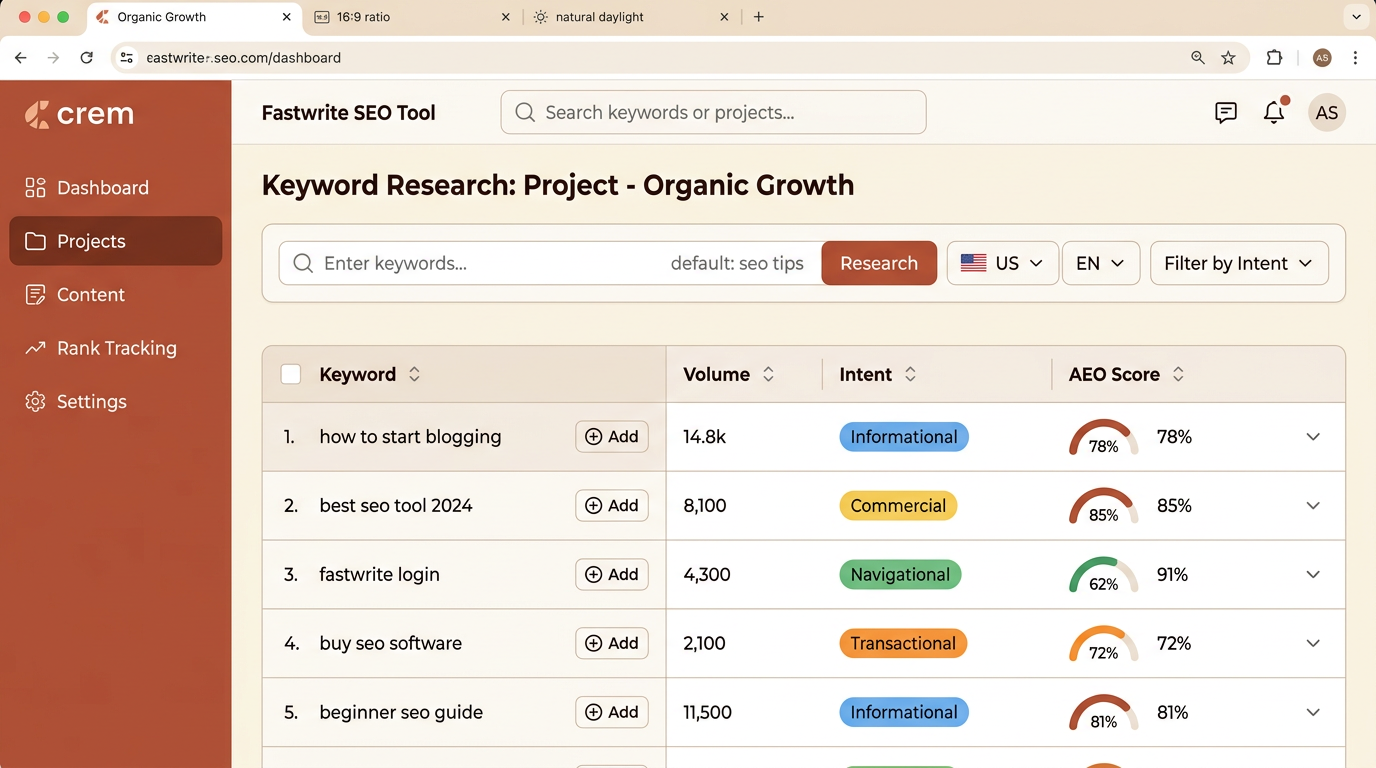Open the browser zoom magnifier icon
The height and width of the screenshot is (768, 1376).
coord(1198,58)
